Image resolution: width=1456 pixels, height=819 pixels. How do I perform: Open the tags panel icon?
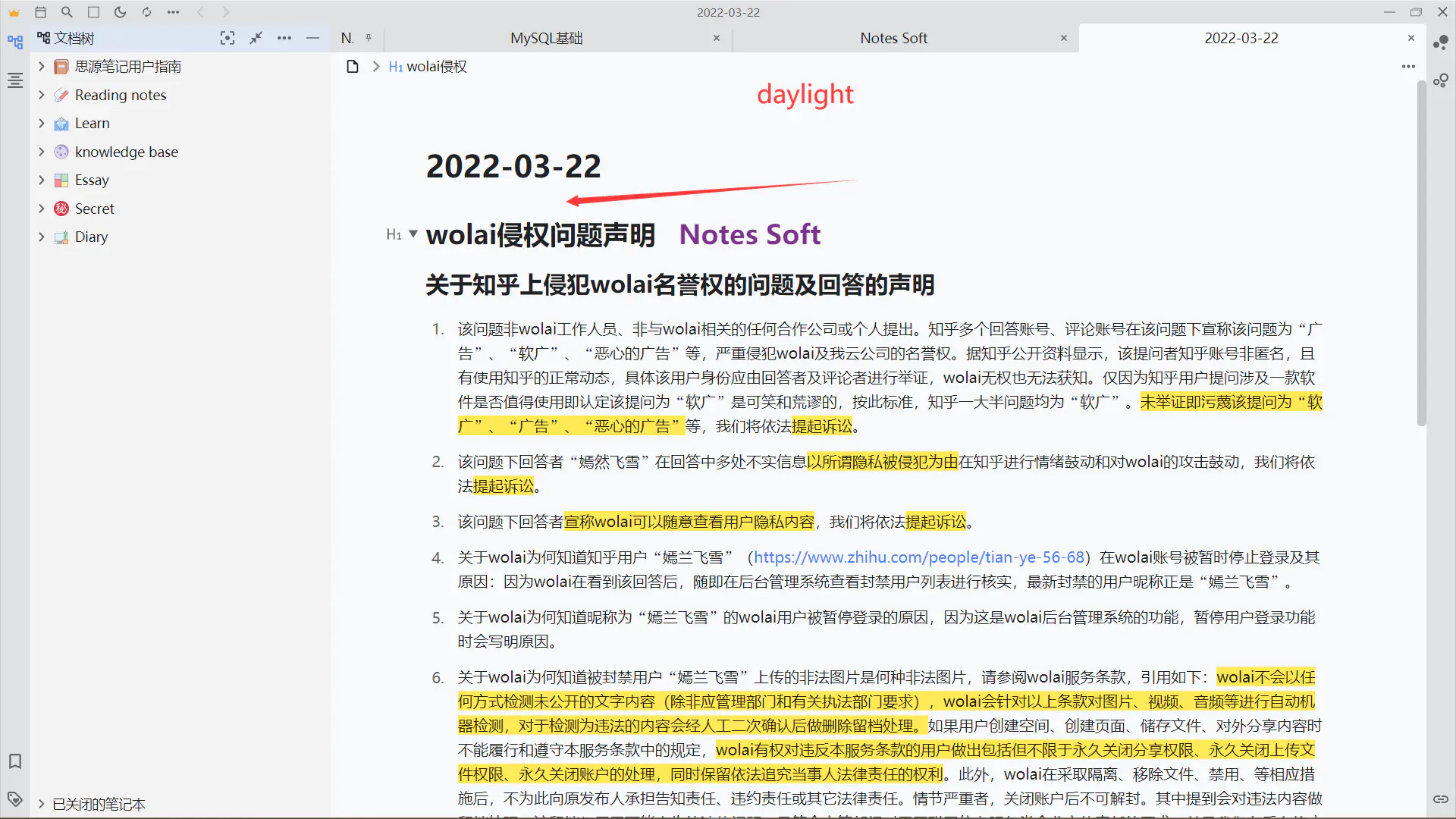pos(14,799)
